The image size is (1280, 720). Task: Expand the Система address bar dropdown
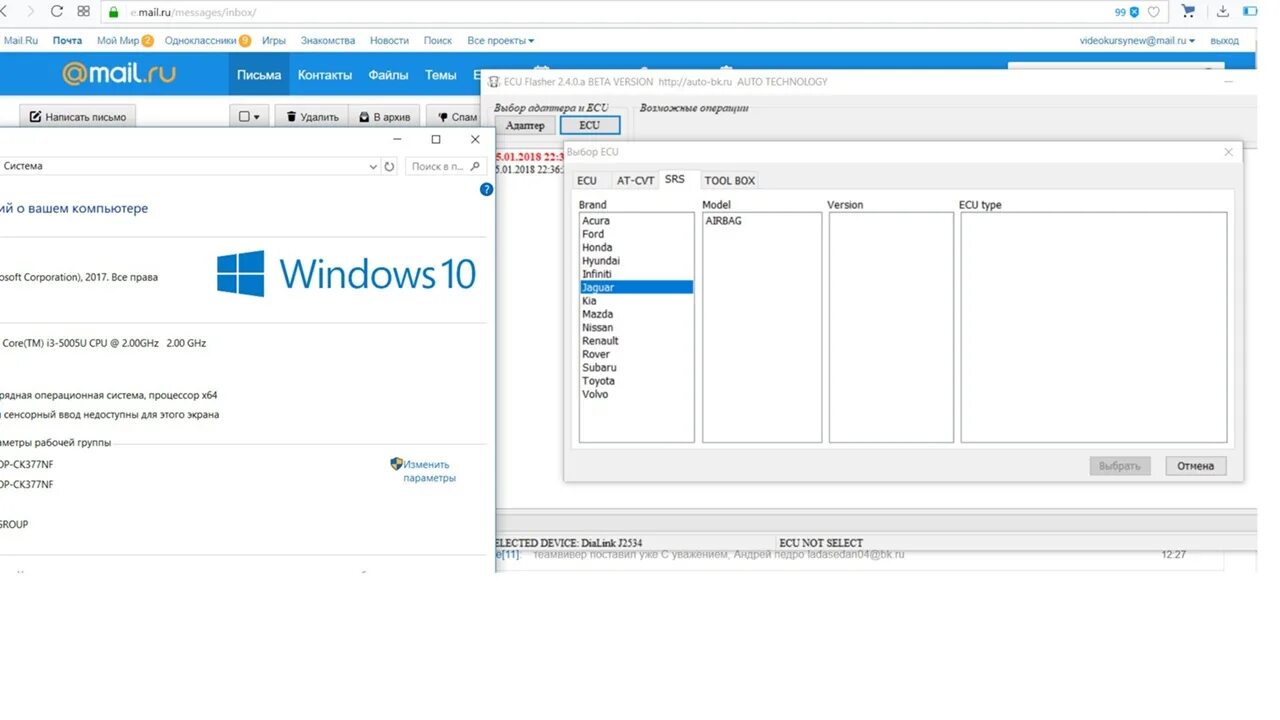(x=373, y=167)
